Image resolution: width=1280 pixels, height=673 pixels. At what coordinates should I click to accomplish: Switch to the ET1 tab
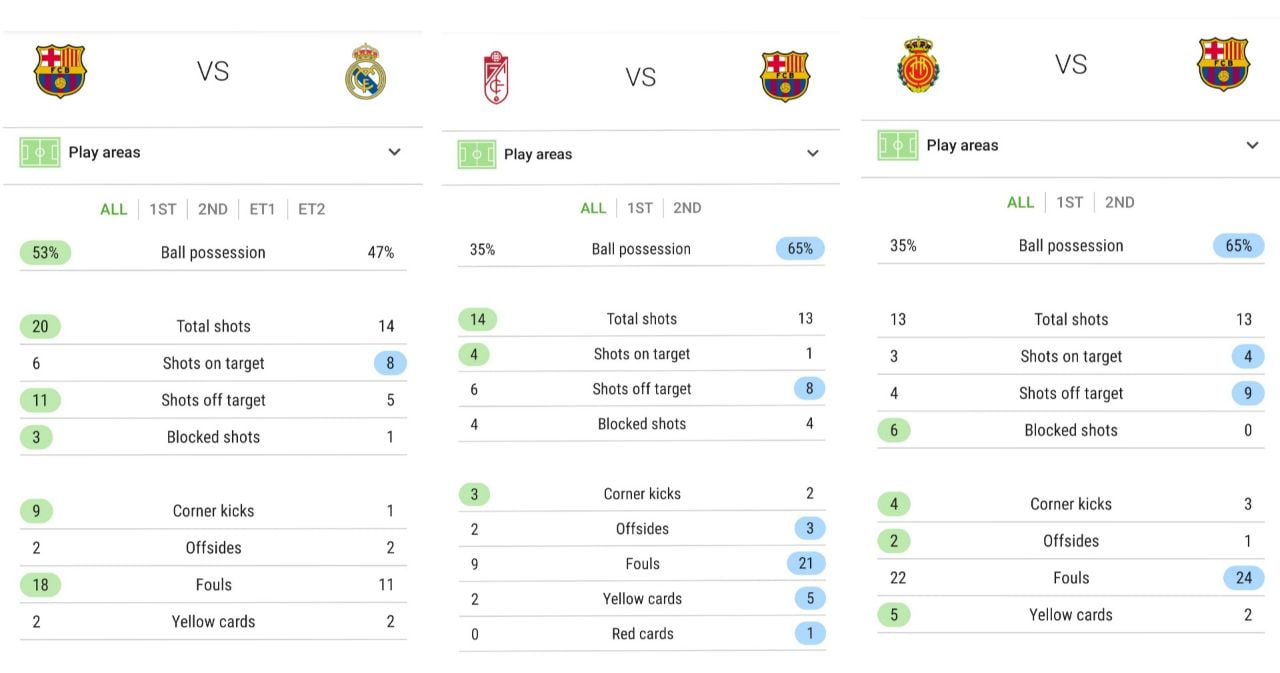click(x=262, y=209)
